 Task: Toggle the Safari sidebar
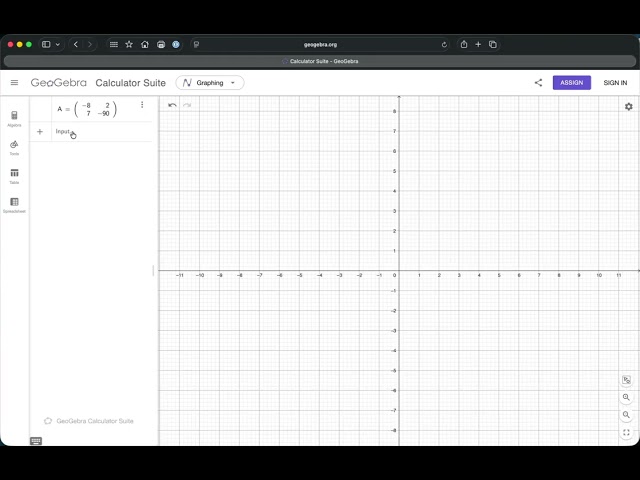[46, 44]
